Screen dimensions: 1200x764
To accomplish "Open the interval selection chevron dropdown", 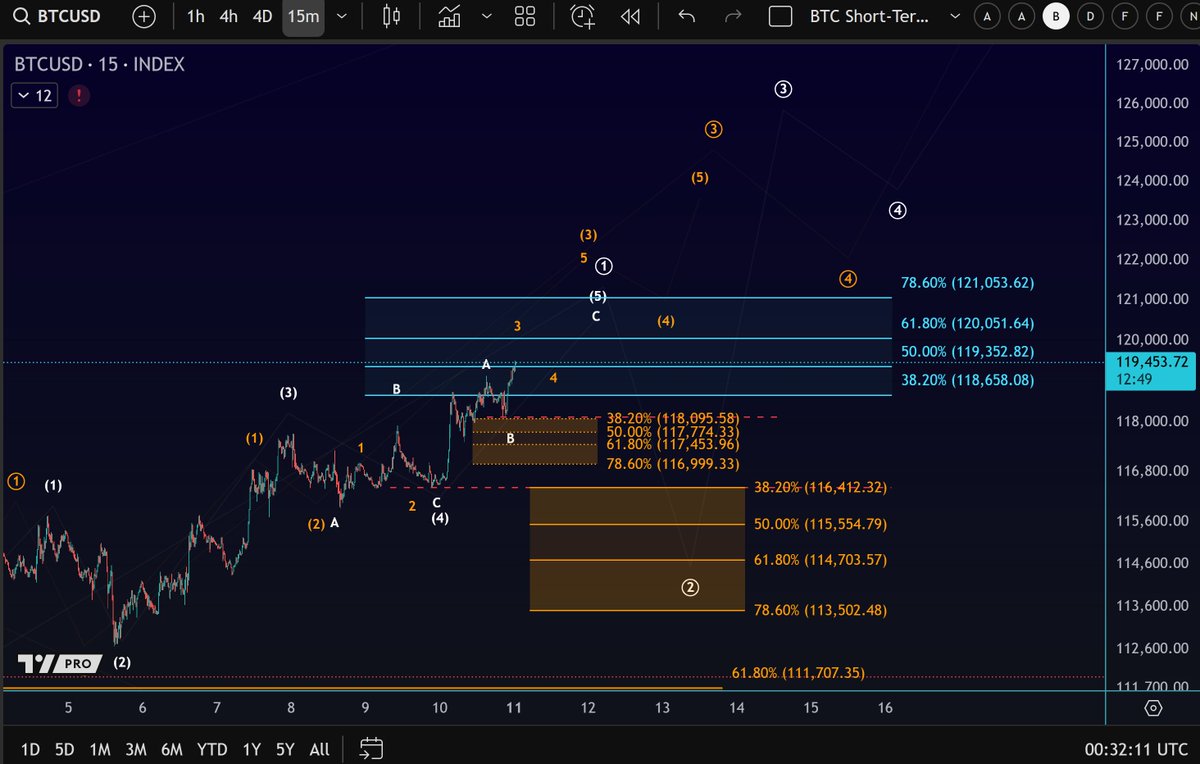I will click(x=340, y=16).
